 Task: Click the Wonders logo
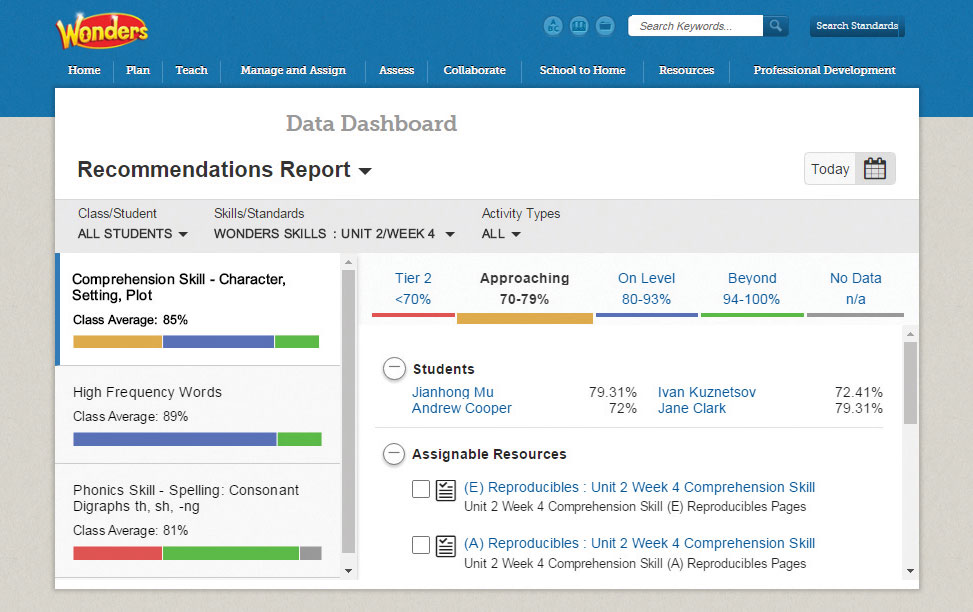[x=102, y=30]
